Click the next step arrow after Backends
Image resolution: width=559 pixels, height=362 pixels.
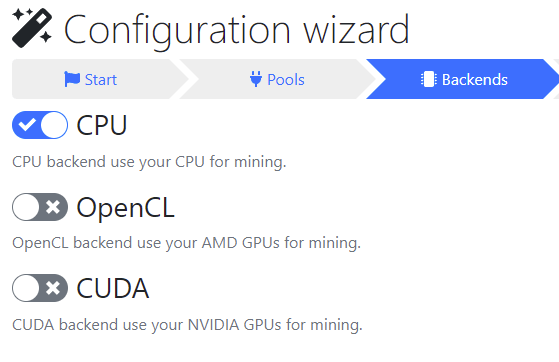point(556,79)
